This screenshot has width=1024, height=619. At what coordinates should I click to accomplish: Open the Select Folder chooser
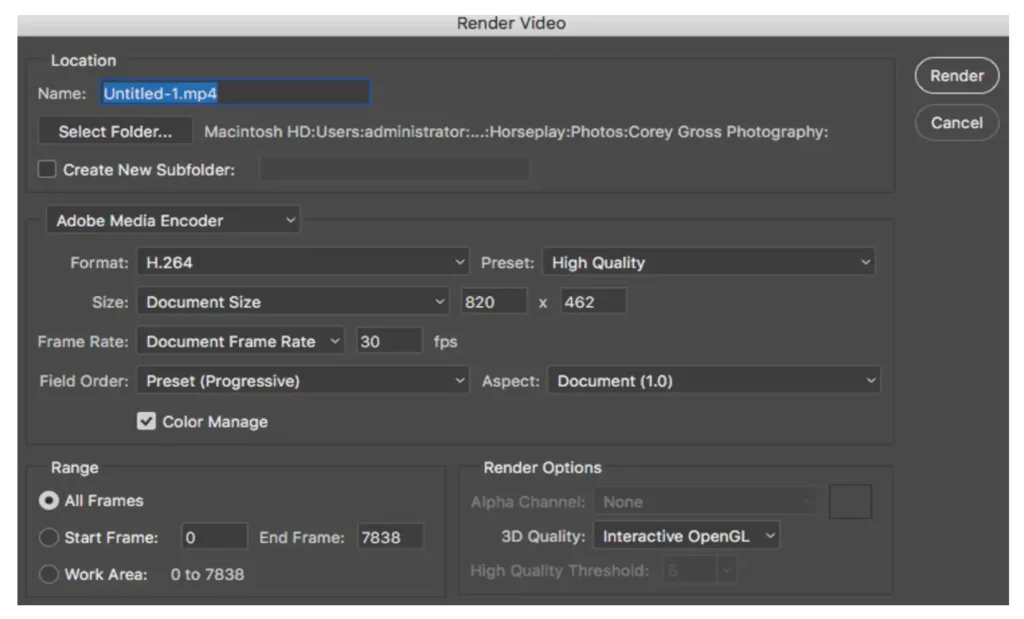click(115, 132)
